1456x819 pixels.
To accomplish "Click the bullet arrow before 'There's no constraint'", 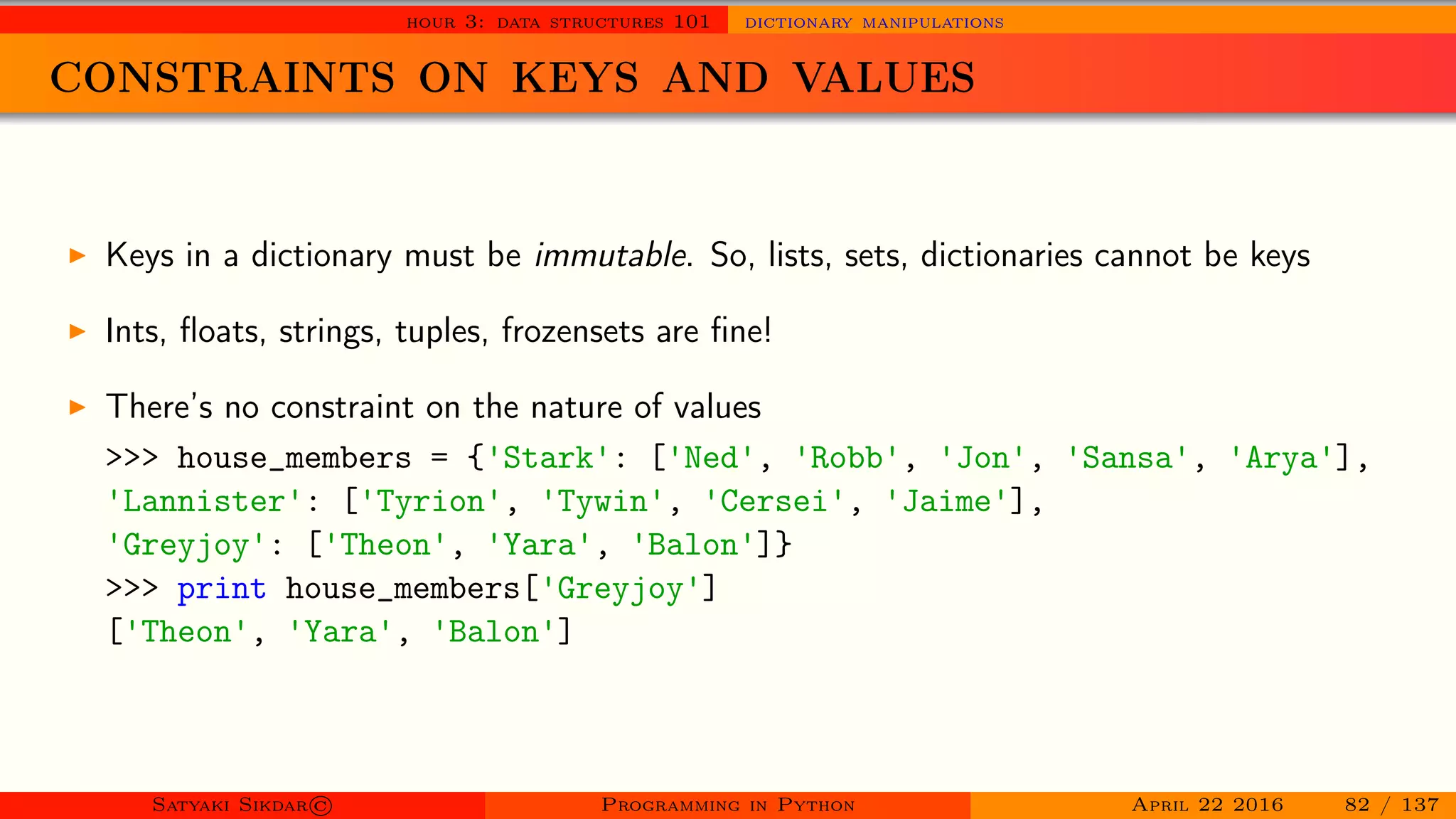I will [77, 407].
